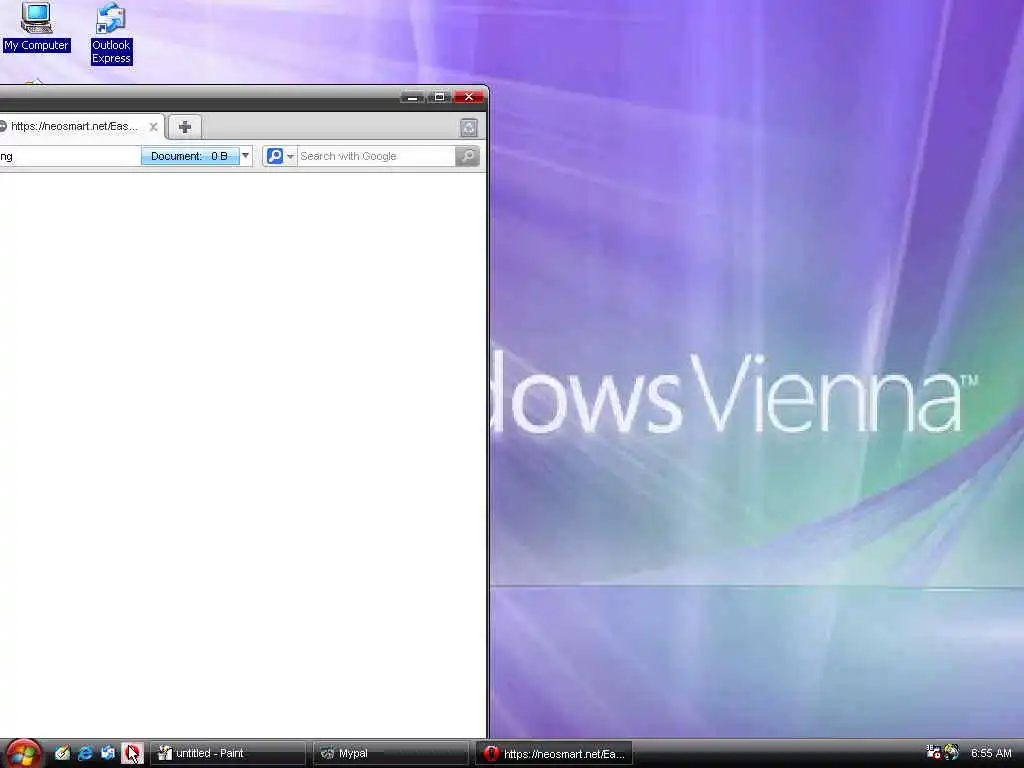
Task: Click the search engine magnifier icon
Action: [x=274, y=156]
